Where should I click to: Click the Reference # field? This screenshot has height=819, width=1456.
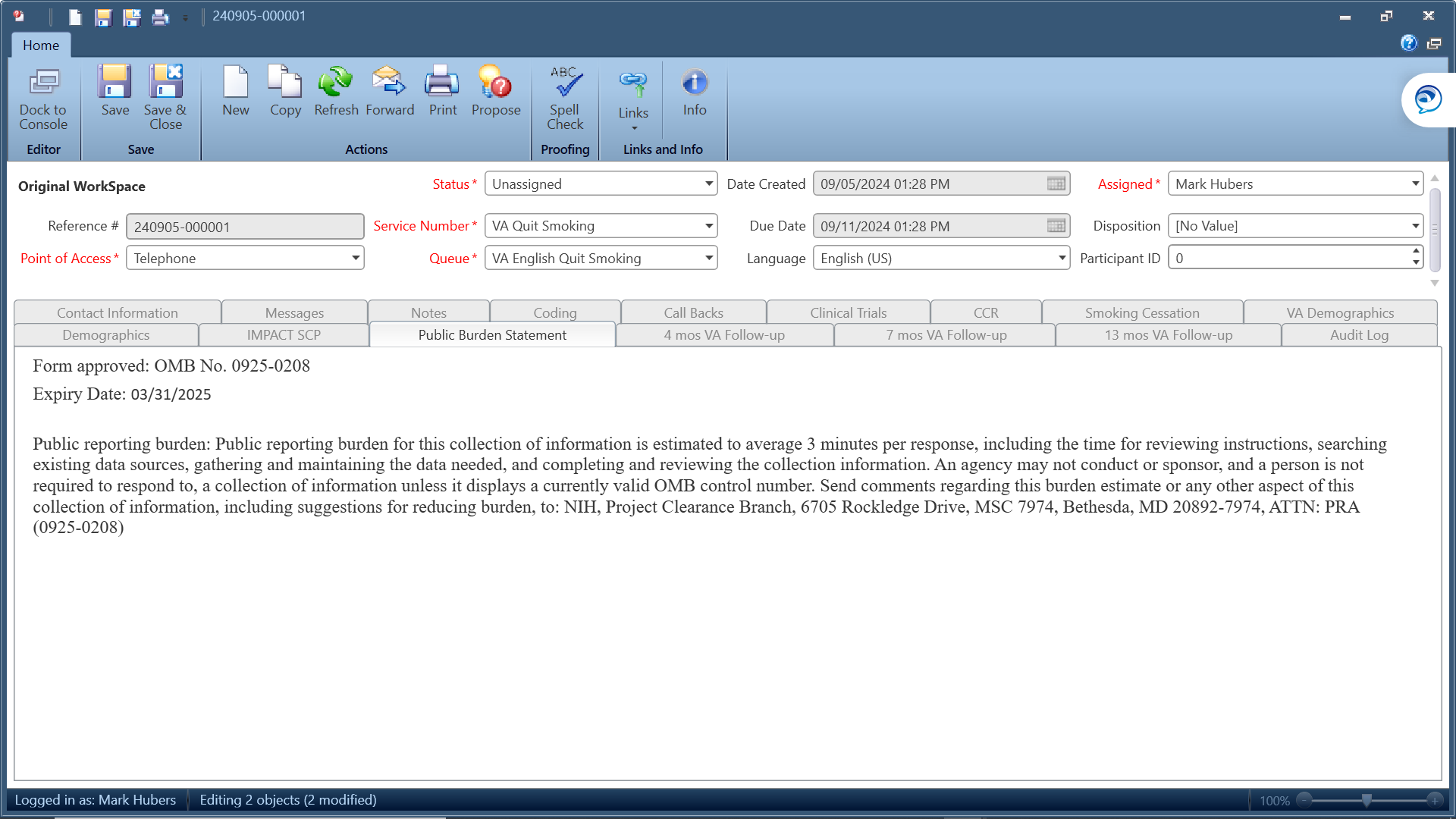pyautogui.click(x=245, y=227)
